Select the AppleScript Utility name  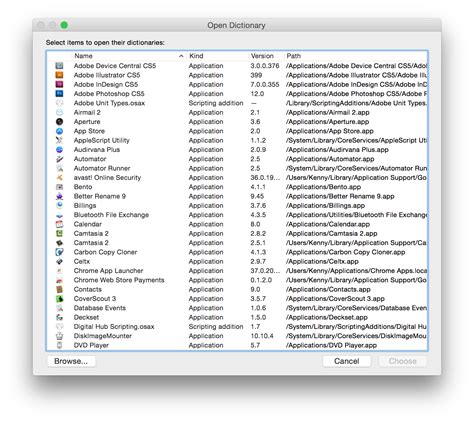[x=102, y=140]
